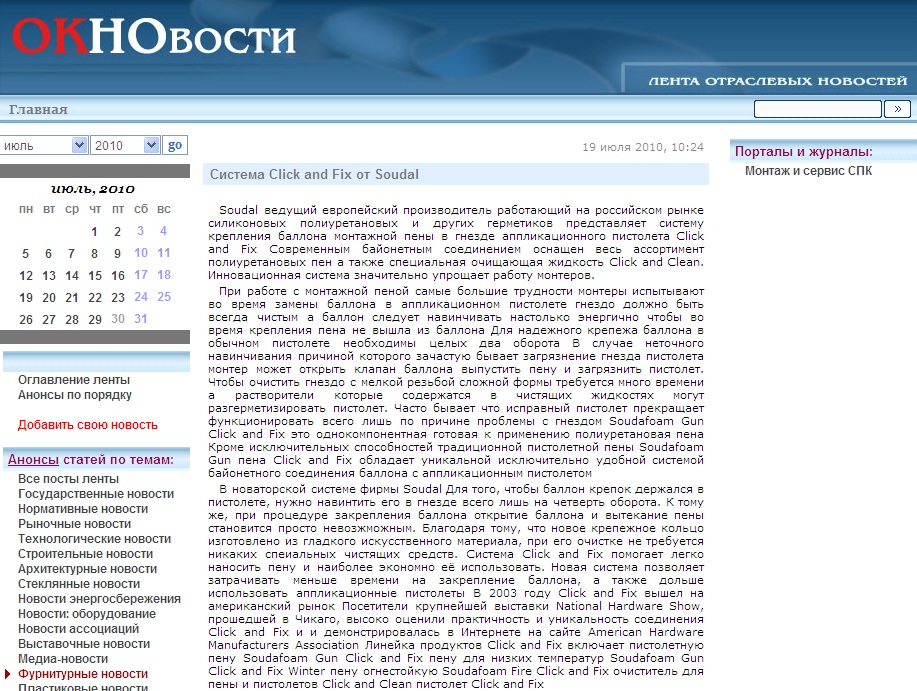Select calendar day 17
Viewport: 917px width, 691px height.
pyautogui.click(x=141, y=275)
